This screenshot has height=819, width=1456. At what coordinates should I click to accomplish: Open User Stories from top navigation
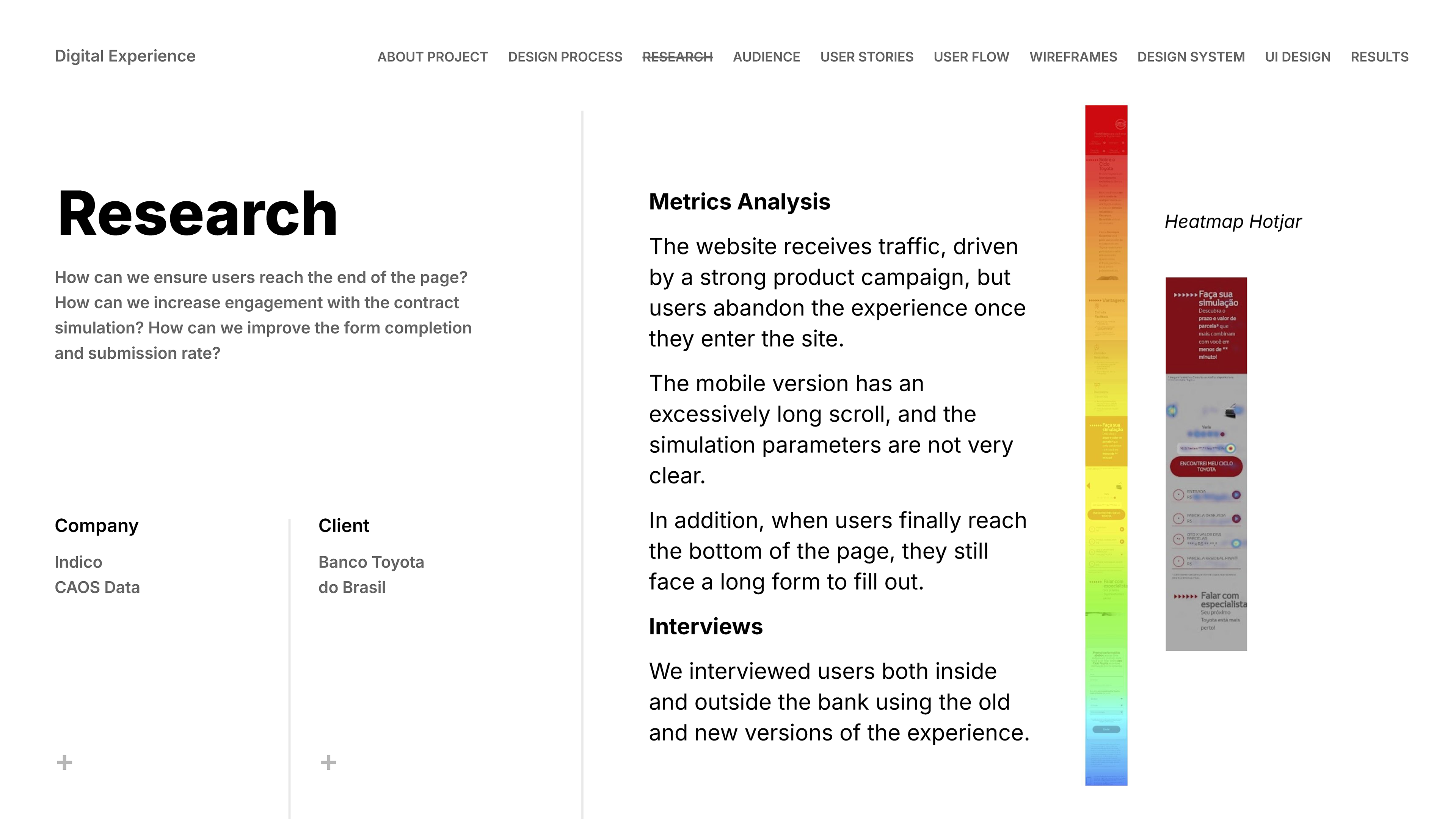866,57
